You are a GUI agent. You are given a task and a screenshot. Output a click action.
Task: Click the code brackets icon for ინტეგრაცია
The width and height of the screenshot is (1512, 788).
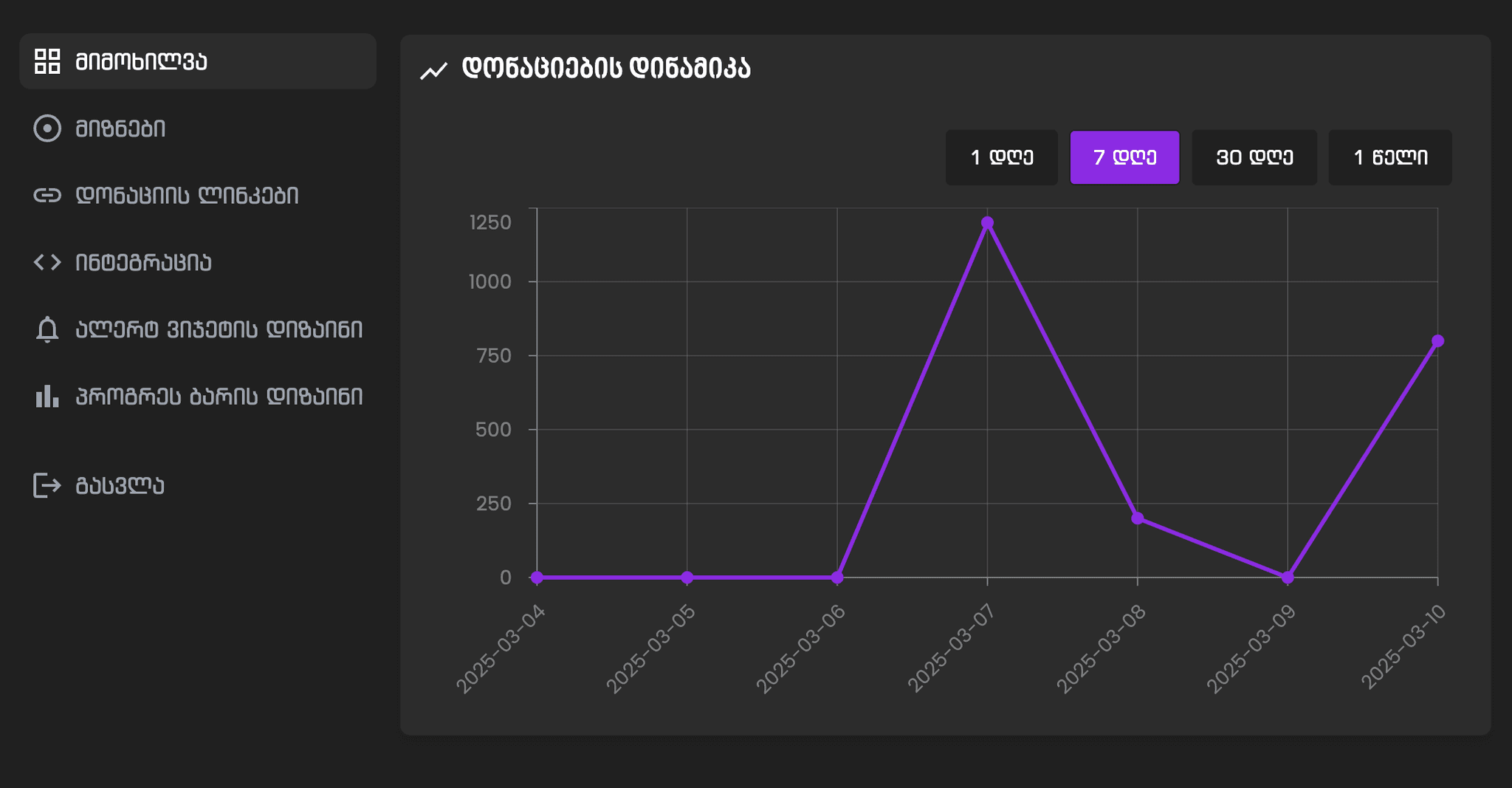click(47, 262)
